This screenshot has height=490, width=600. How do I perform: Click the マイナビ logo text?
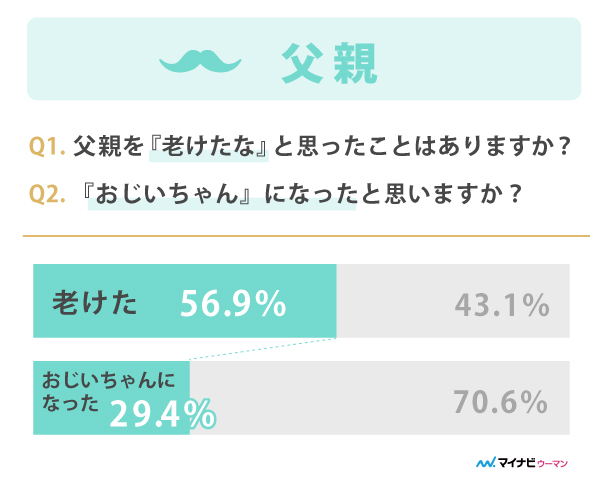517,463
